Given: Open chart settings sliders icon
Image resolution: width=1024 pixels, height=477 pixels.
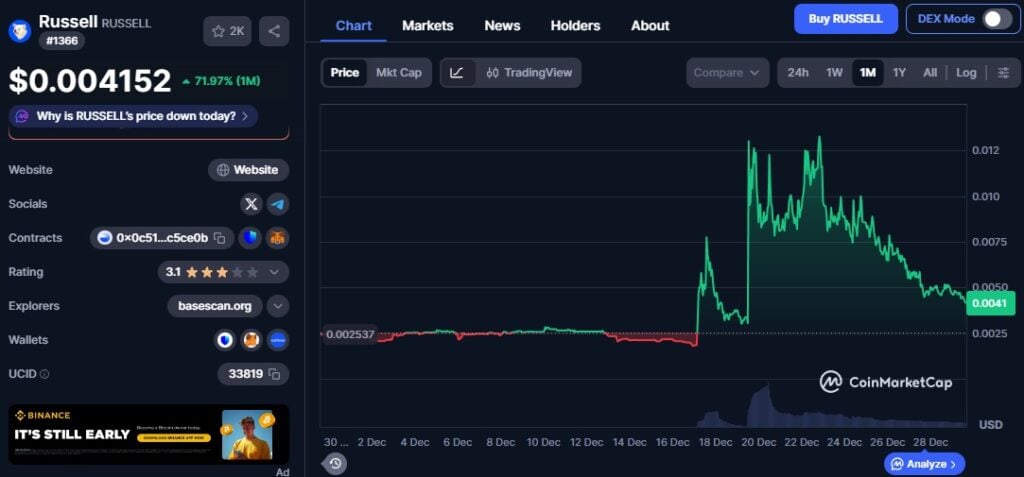Looking at the screenshot, I should click(1003, 73).
